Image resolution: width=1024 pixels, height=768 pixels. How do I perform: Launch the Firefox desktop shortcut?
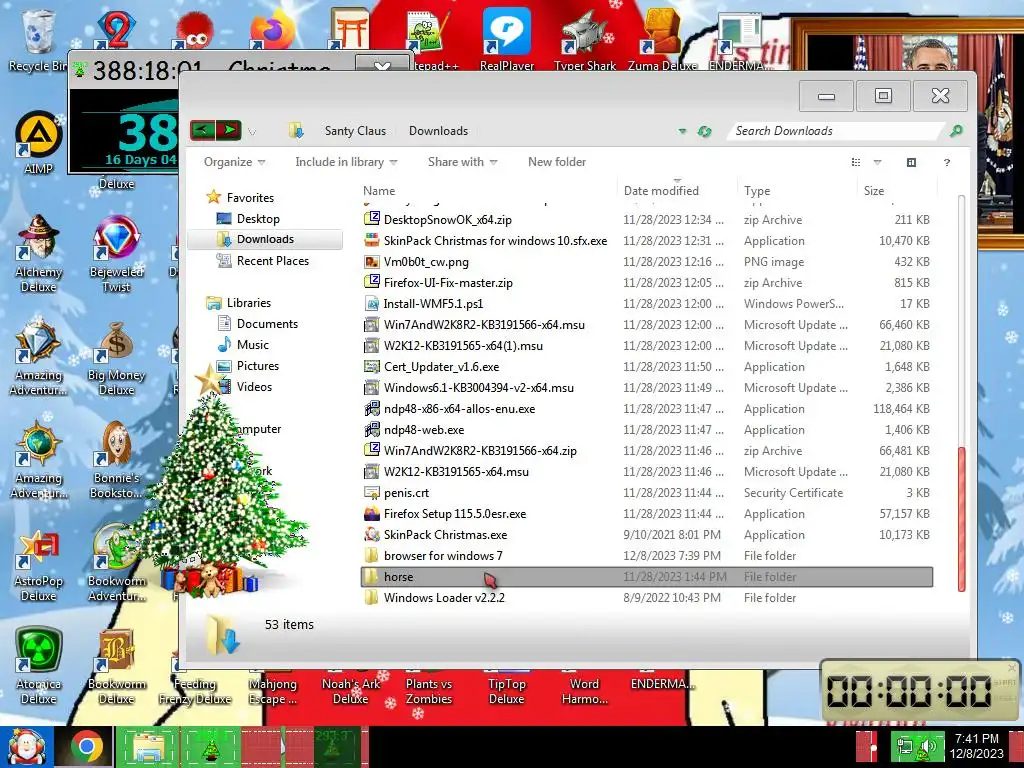272,31
